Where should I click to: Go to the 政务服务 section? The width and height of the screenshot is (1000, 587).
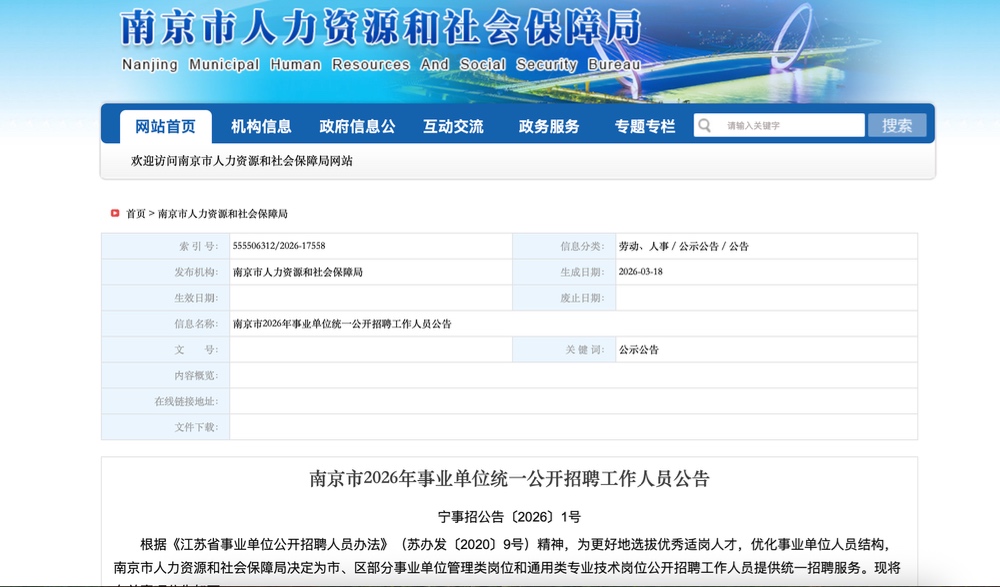549,127
